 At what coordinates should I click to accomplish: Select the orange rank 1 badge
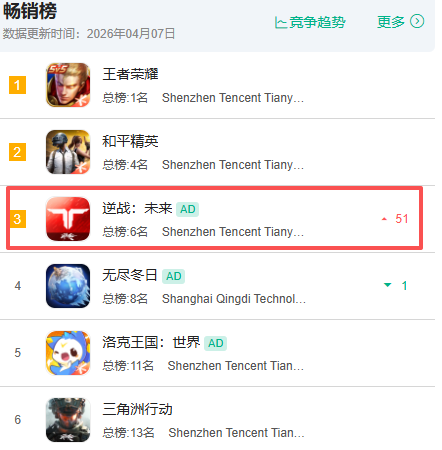tap(17, 85)
